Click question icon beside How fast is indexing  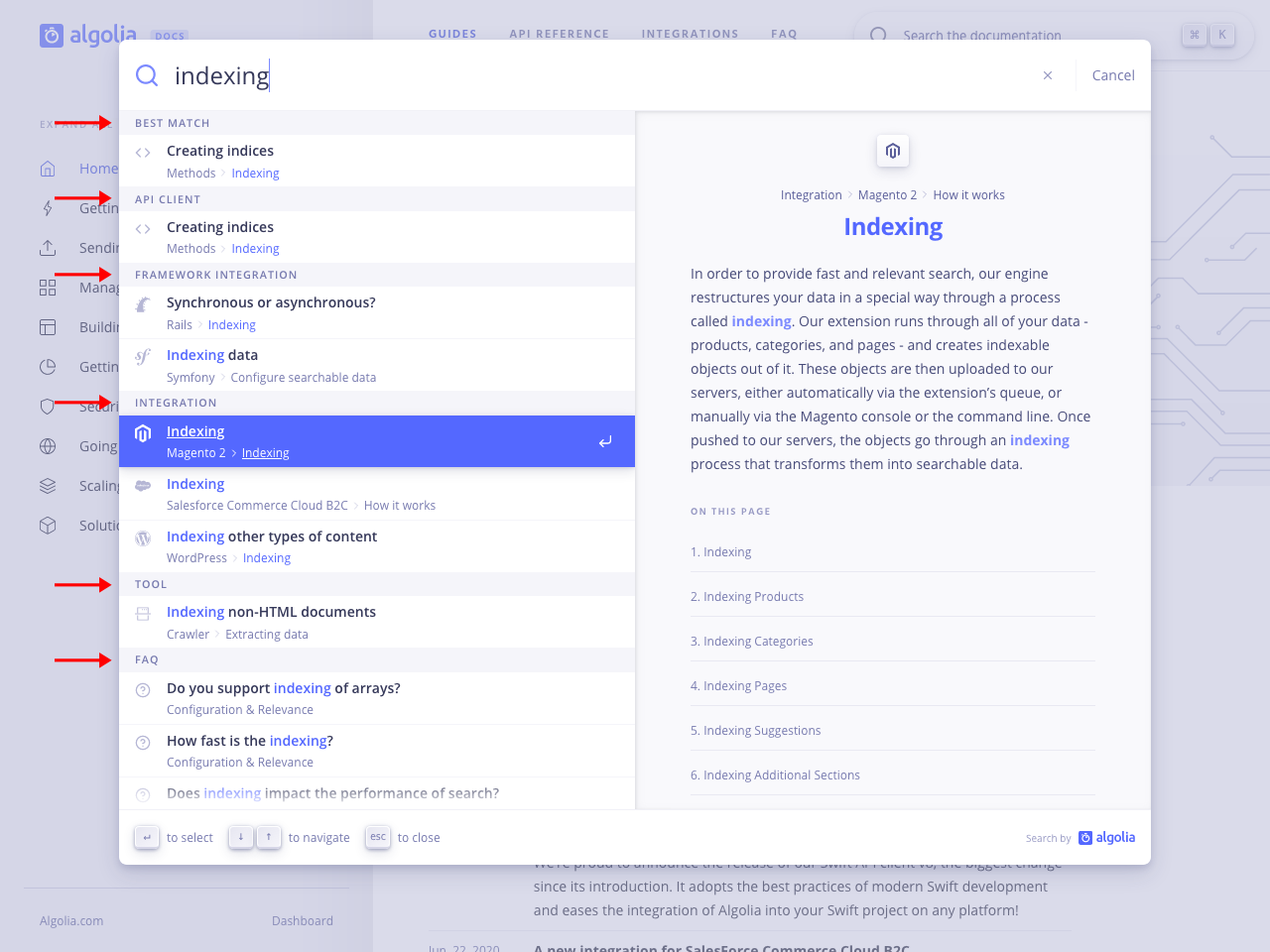tap(143, 743)
